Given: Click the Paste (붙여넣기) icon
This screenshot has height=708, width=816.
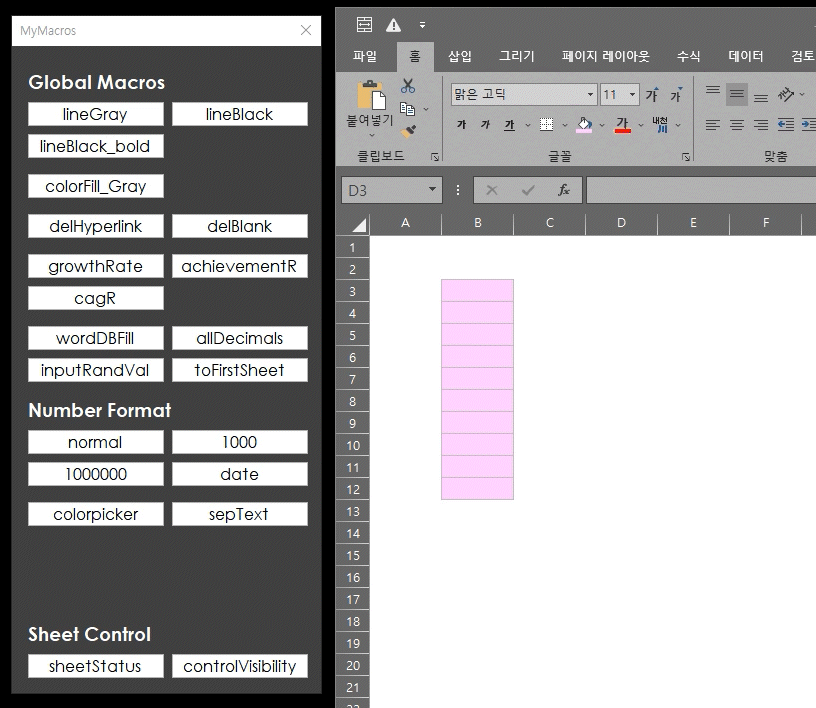Looking at the screenshot, I should coord(371,95).
